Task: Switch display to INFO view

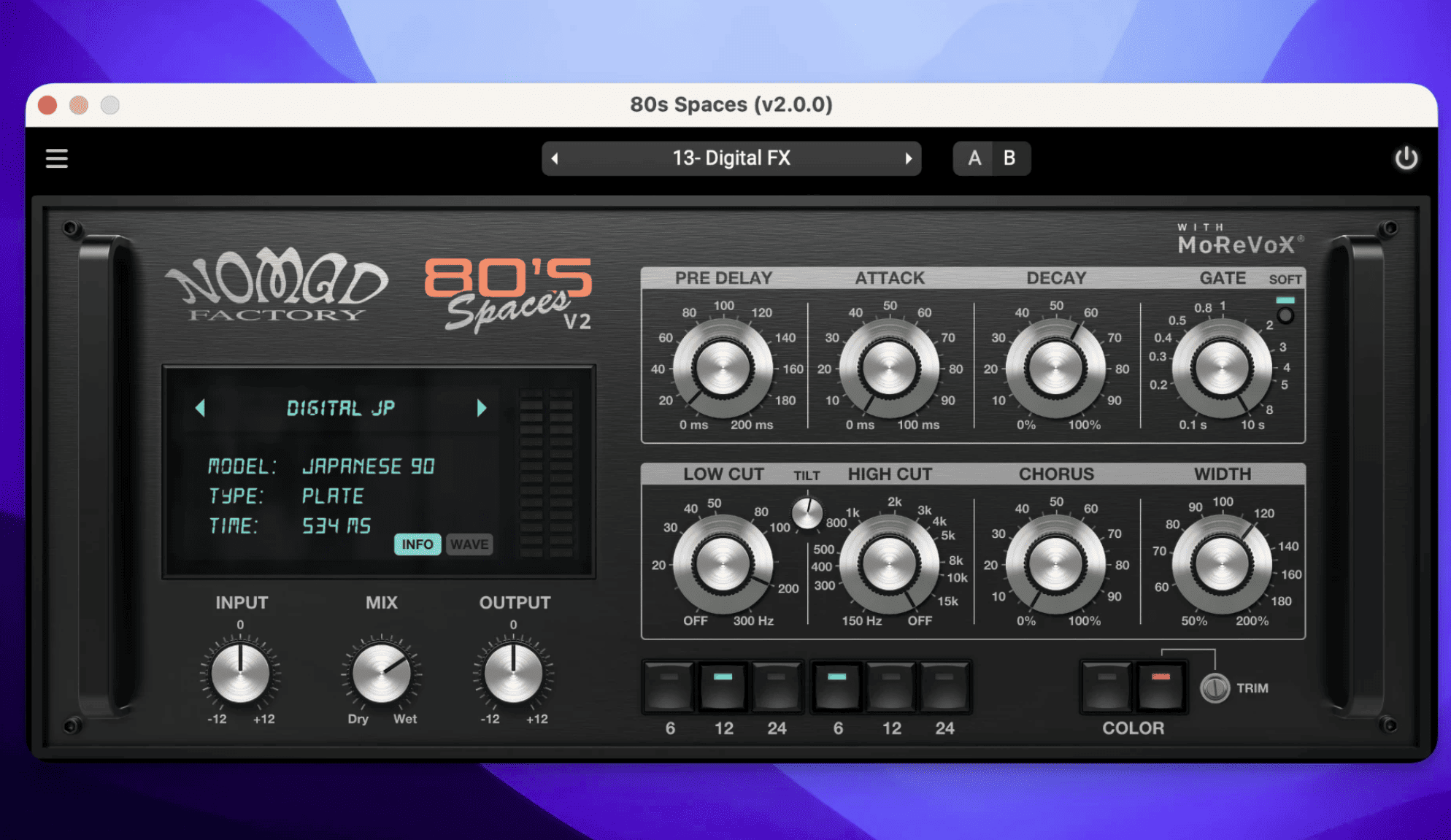Action: 417,544
